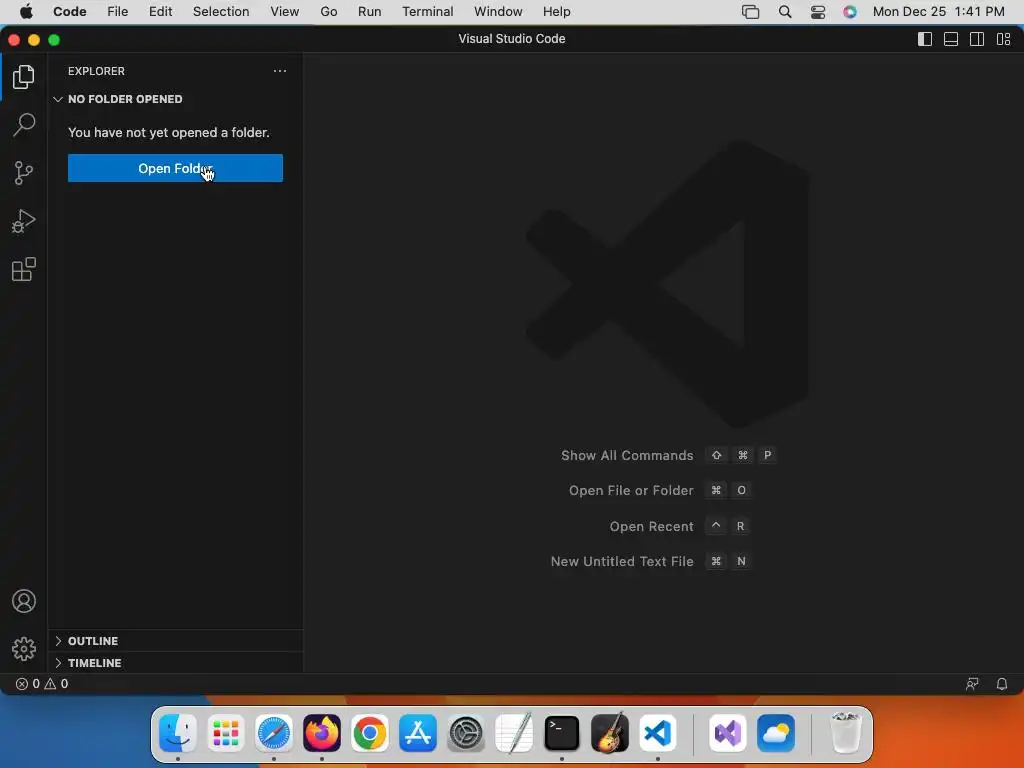Click Visual Studio Code icon in Dock
The height and width of the screenshot is (768, 1024).
click(658, 733)
